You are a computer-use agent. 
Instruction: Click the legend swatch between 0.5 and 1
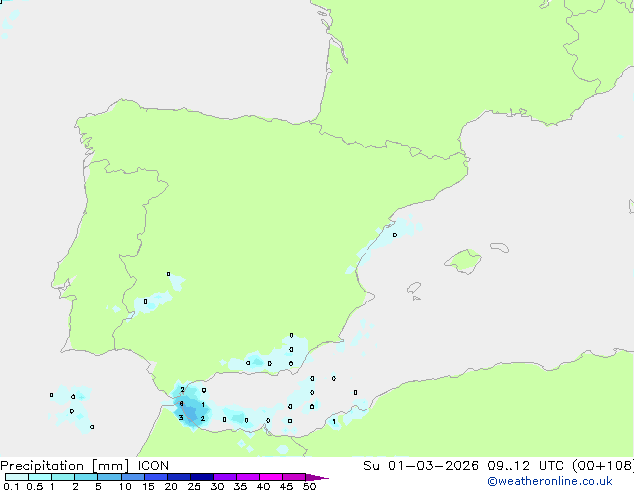pos(40,477)
